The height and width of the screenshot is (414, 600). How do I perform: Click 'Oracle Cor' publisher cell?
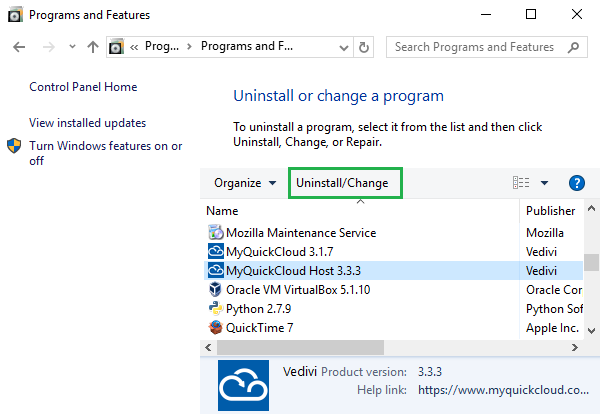554,290
